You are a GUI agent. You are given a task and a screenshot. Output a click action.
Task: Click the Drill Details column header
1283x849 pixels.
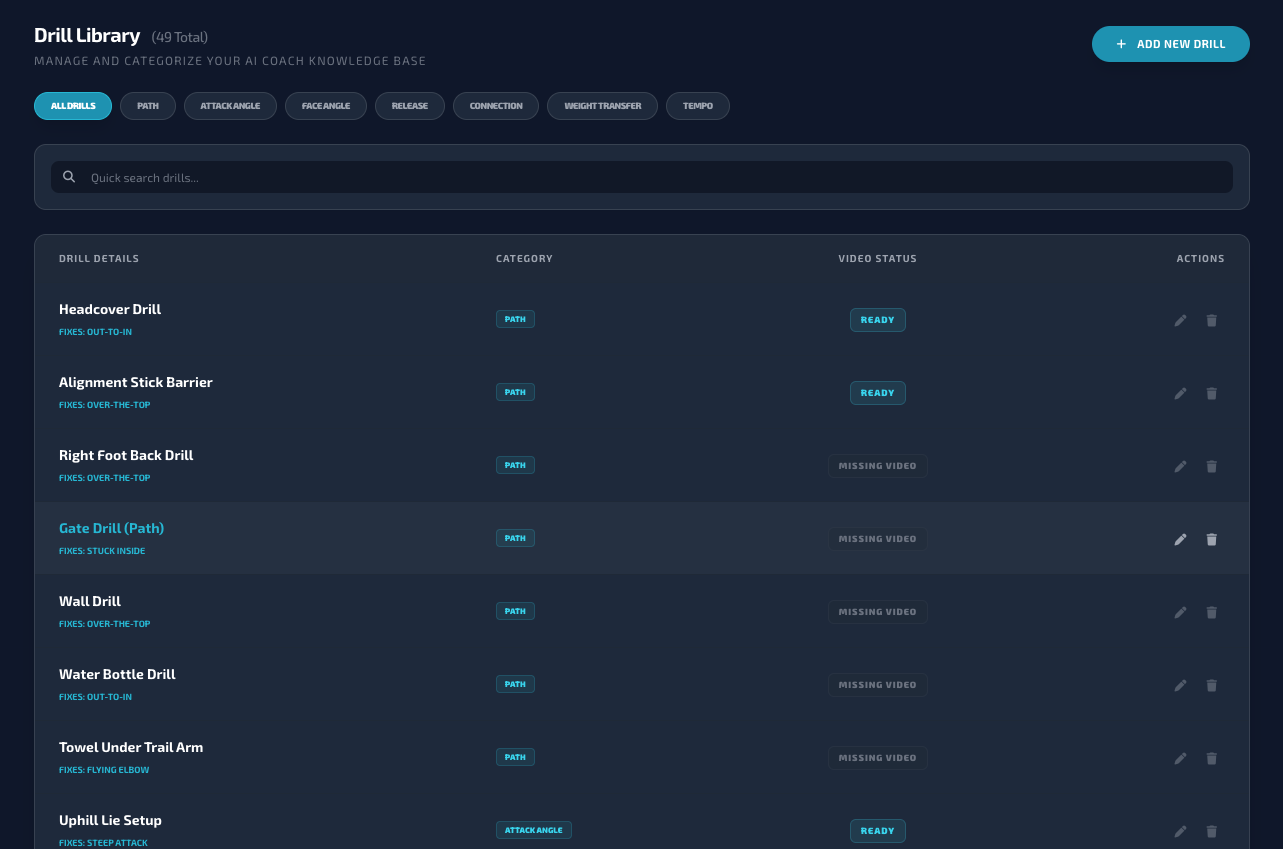click(99, 259)
